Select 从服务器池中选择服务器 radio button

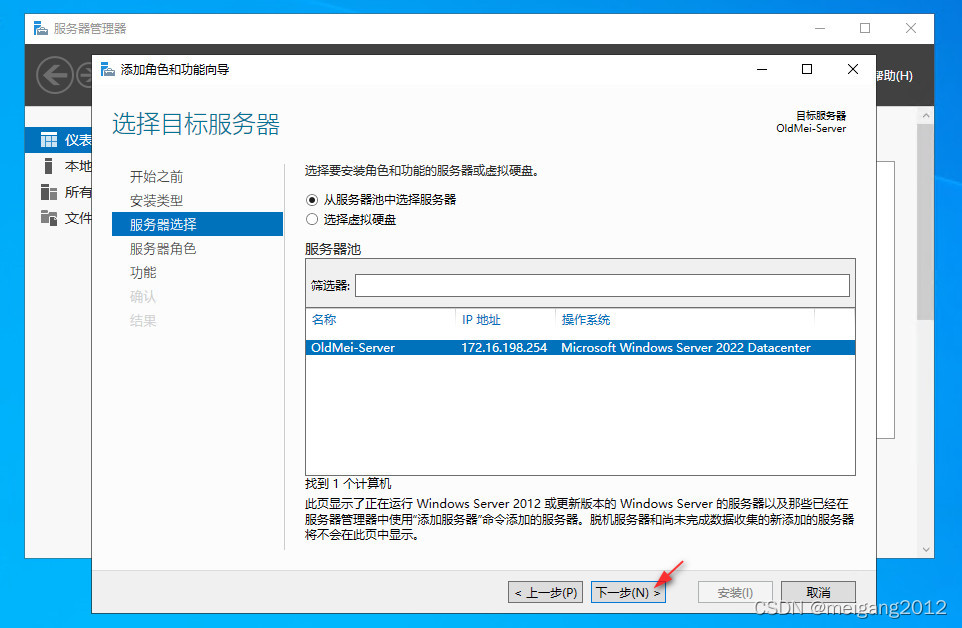(312, 200)
